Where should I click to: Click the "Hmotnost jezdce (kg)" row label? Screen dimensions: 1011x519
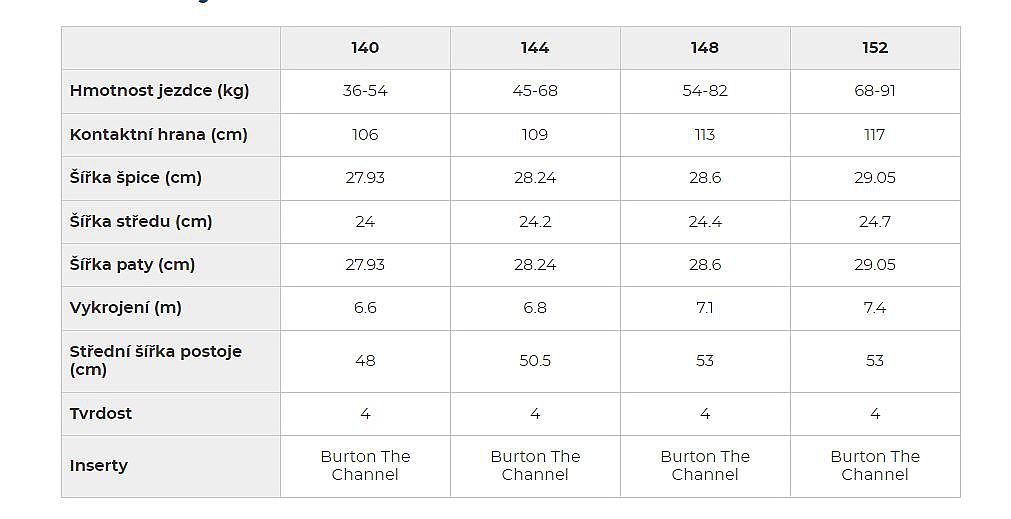(159, 91)
